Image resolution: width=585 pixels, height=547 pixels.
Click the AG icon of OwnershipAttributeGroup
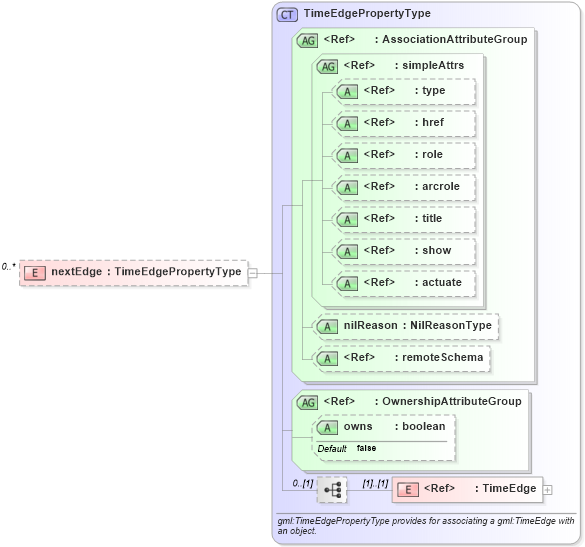307,403
